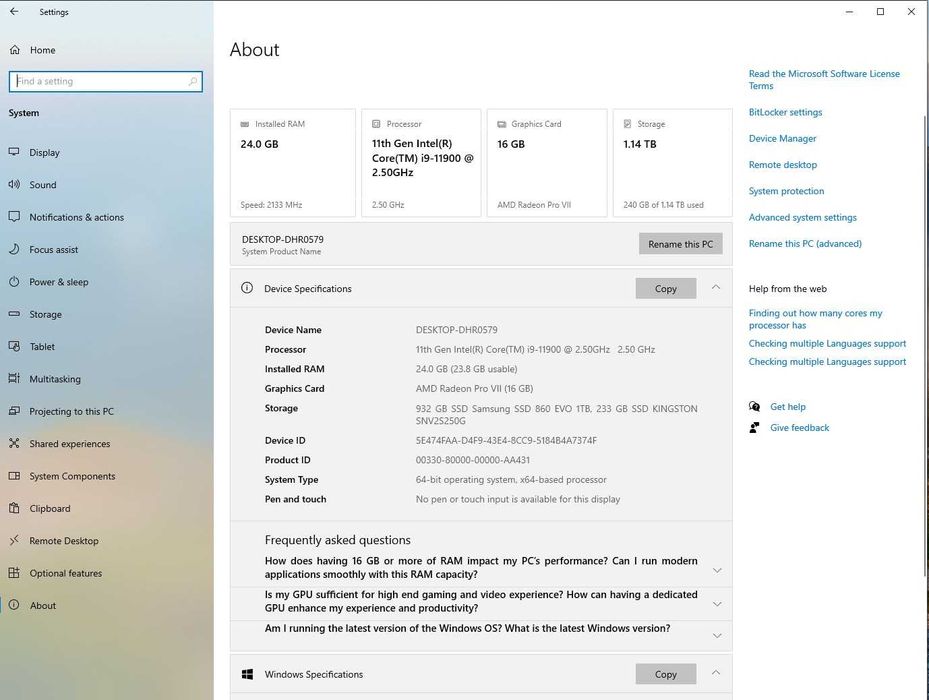Click the Device Specifications info icon

246,288
